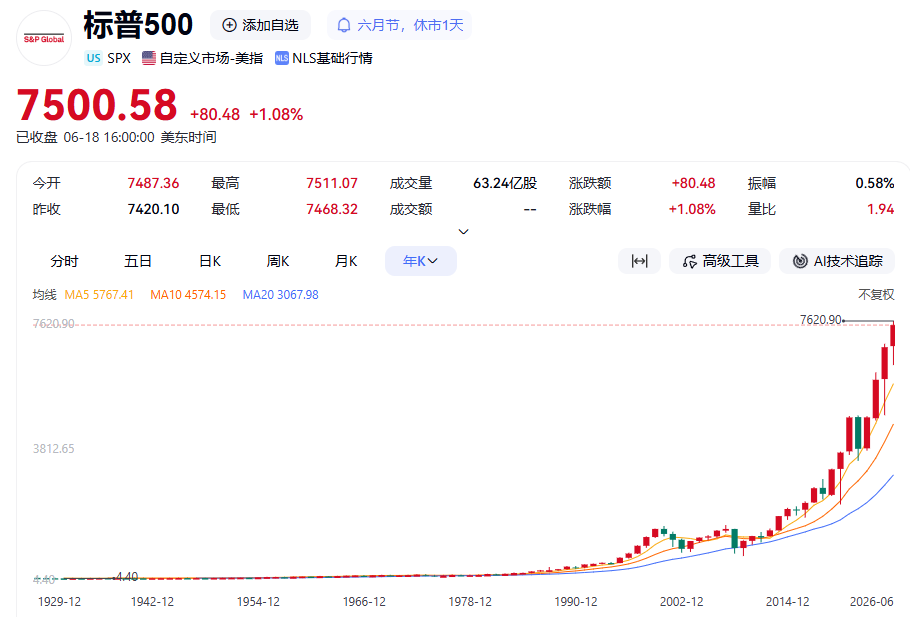Click the 2026-06 date axis label
This screenshot has width=910, height=617.
coord(871,602)
